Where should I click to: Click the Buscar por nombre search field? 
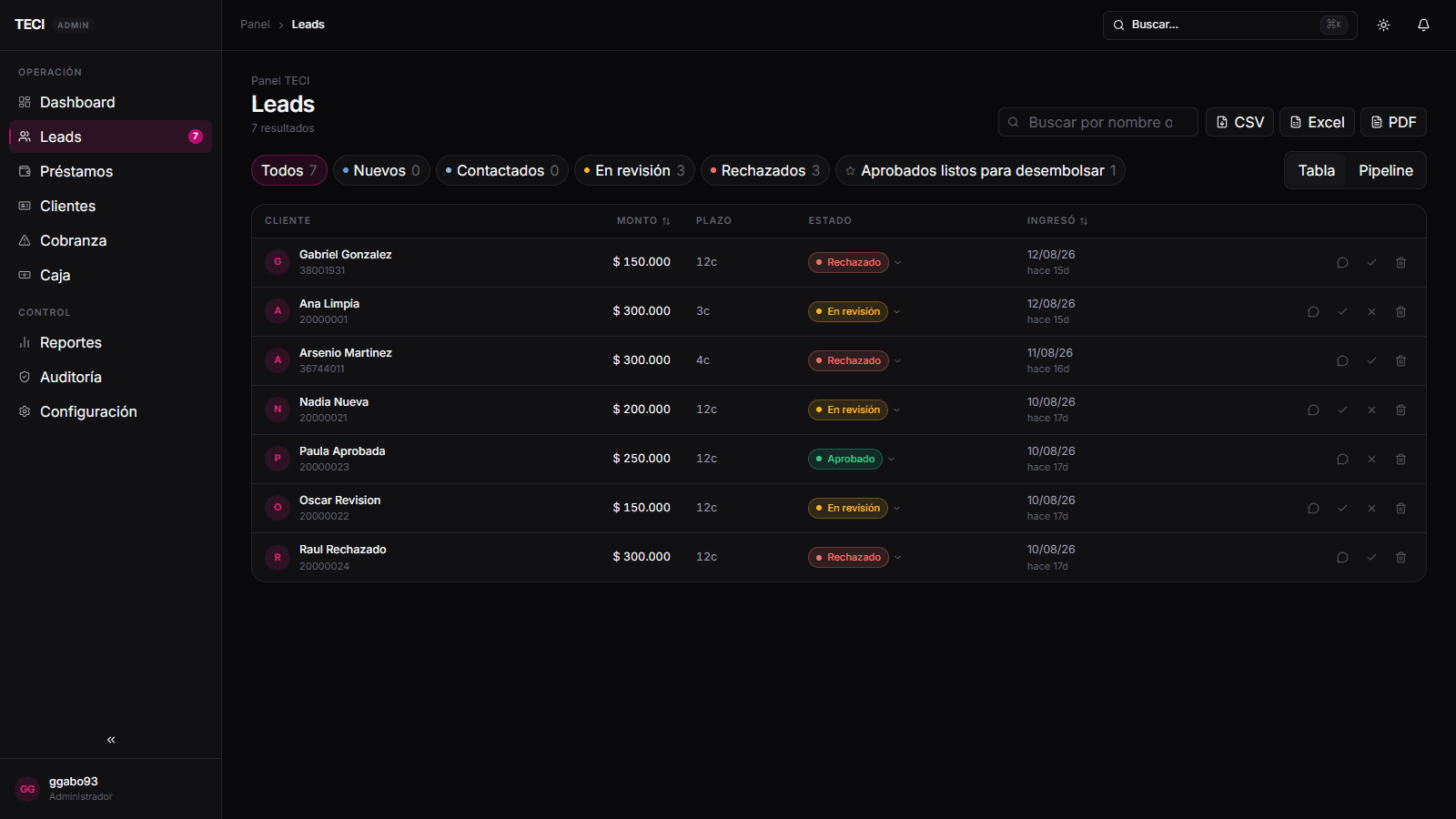point(1098,122)
